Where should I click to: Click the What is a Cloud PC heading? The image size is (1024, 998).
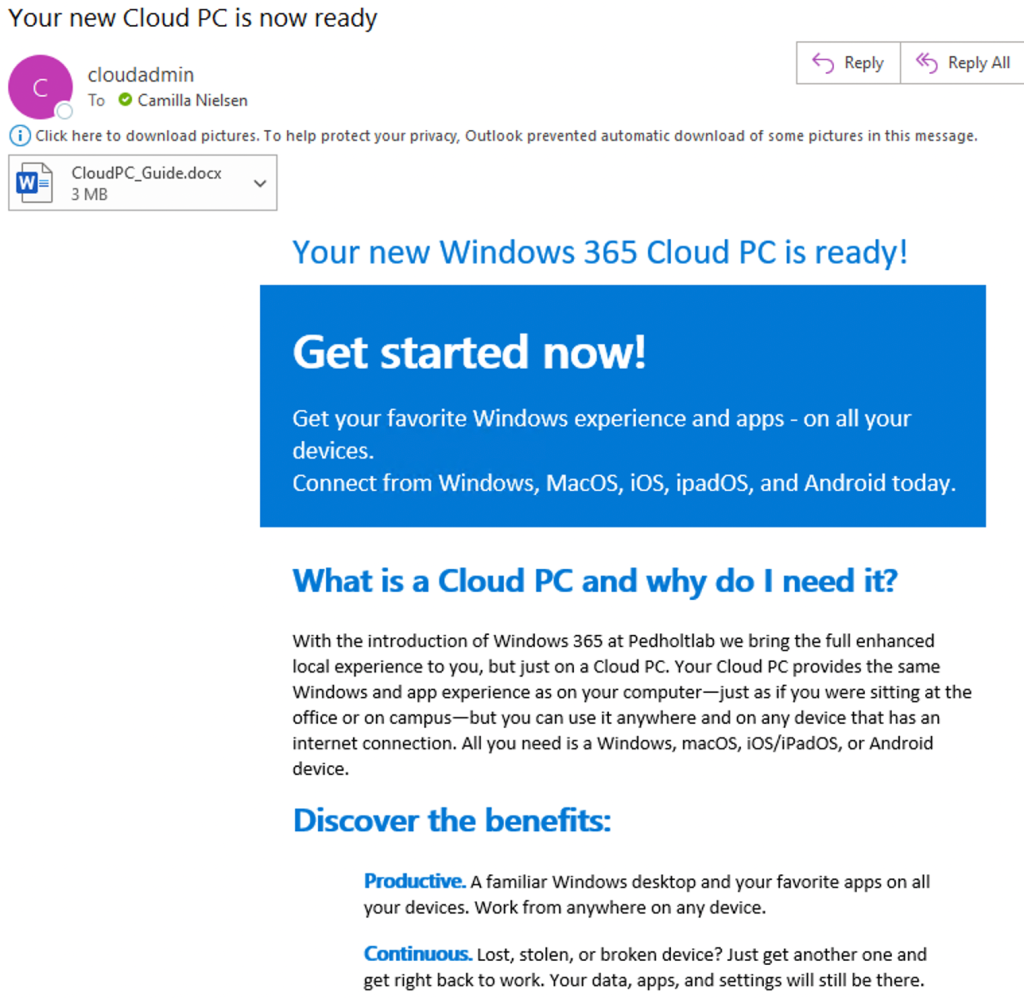595,581
